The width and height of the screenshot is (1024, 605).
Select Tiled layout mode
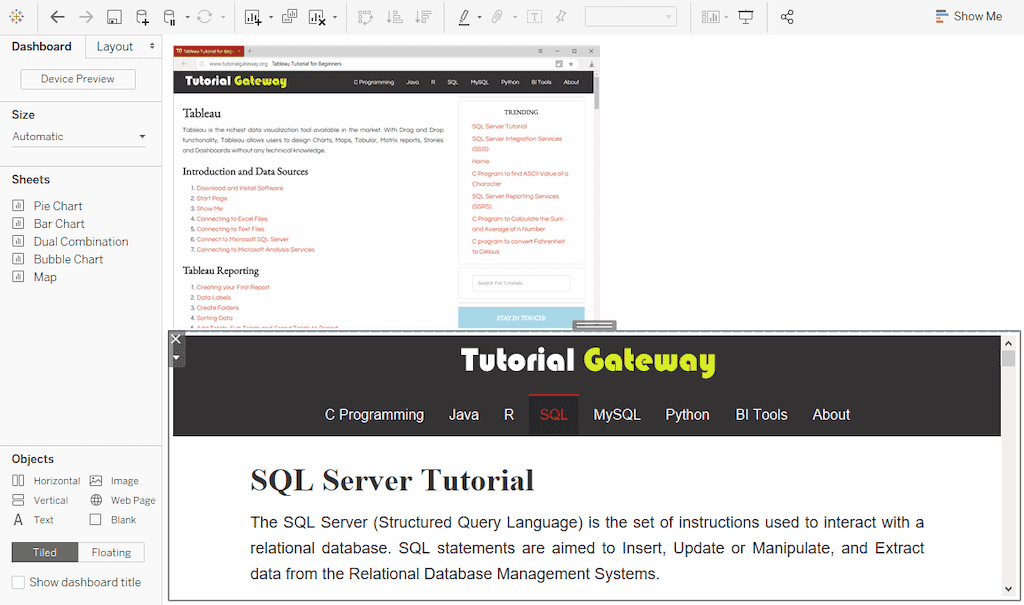click(45, 552)
